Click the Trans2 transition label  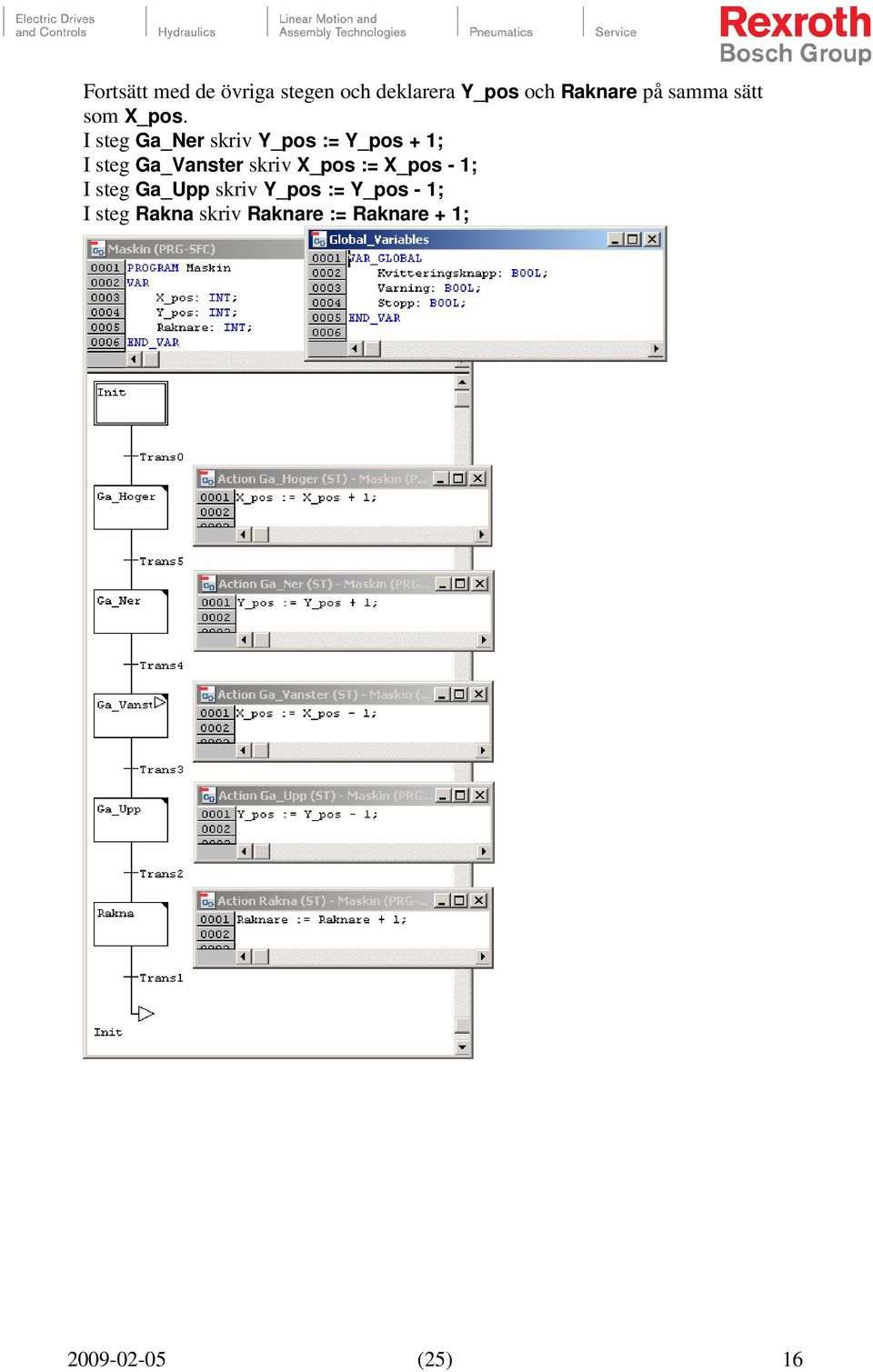click(161, 874)
